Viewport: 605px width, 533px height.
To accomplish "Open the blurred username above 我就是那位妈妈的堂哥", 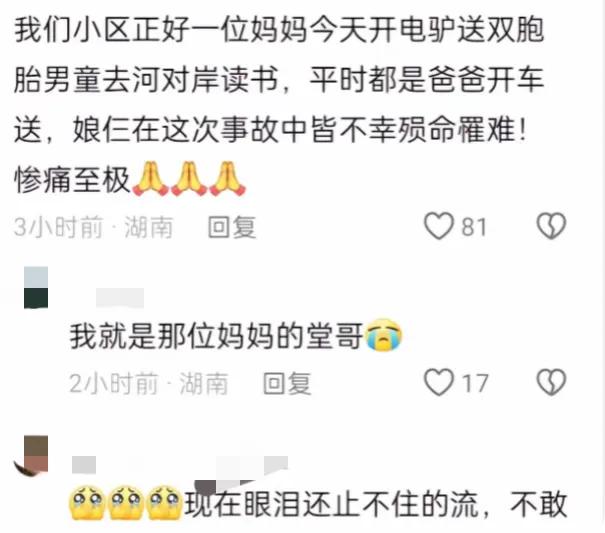I will pos(120,298).
